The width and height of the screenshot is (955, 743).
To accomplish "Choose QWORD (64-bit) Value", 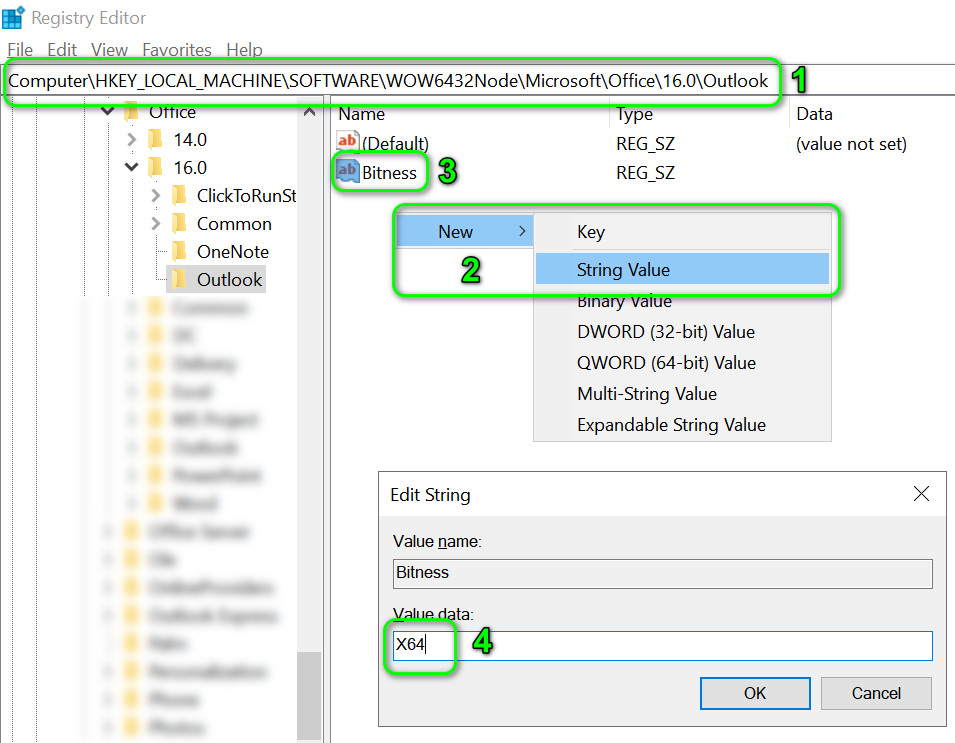I will [682, 363].
